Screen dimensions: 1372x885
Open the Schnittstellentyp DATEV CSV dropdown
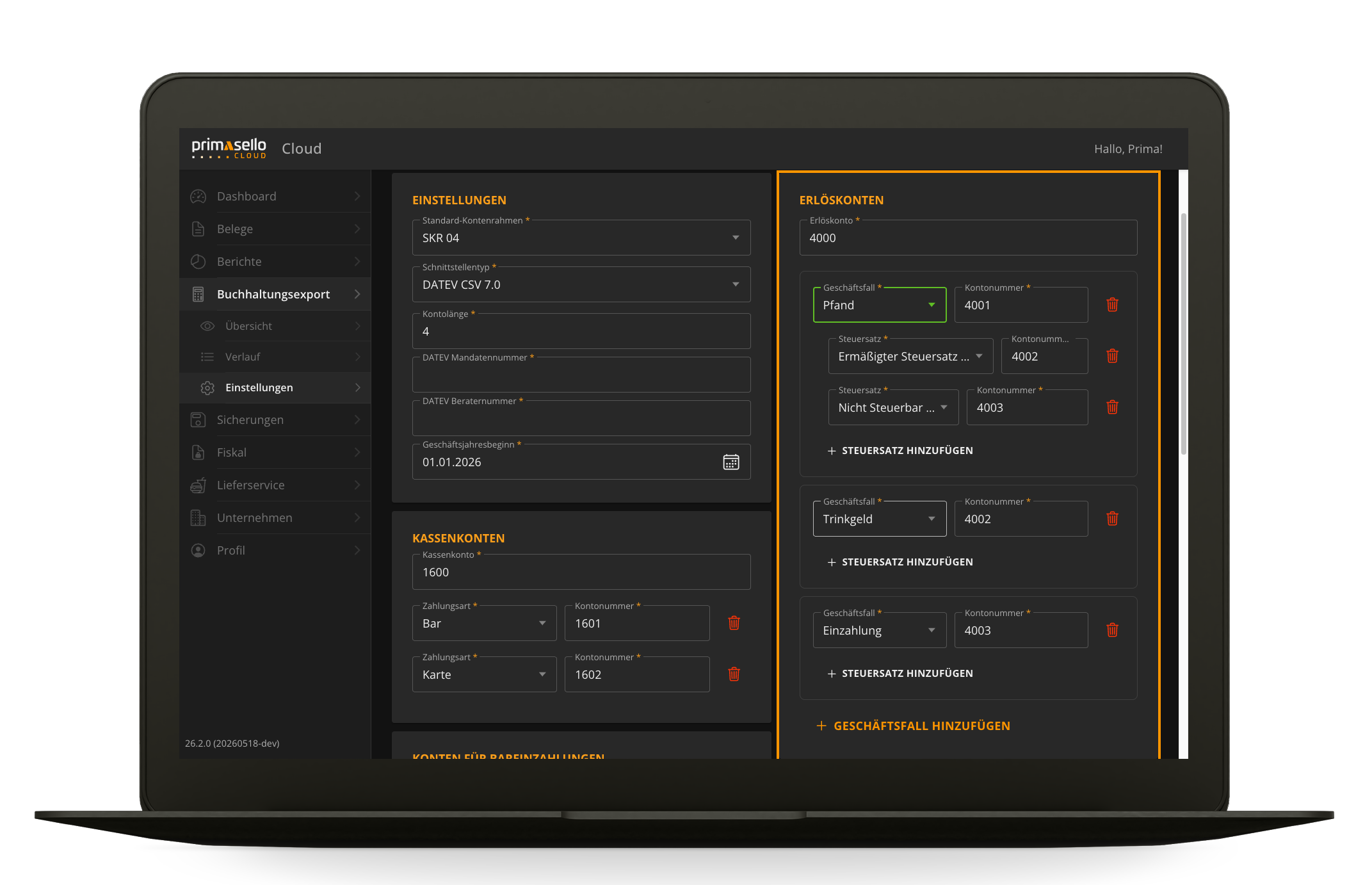point(581,284)
